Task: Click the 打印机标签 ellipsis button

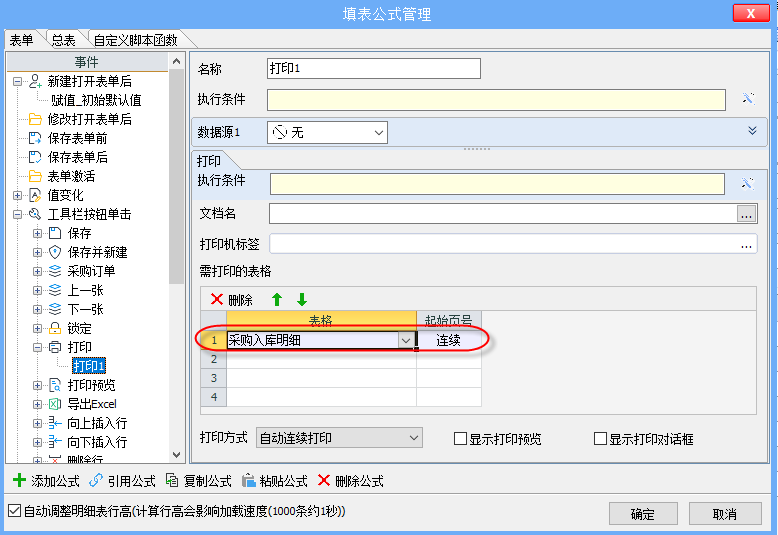Action: tap(746, 245)
